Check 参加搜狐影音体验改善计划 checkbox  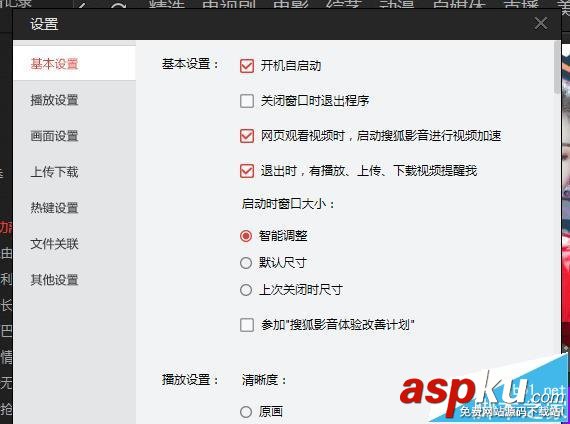[247, 325]
